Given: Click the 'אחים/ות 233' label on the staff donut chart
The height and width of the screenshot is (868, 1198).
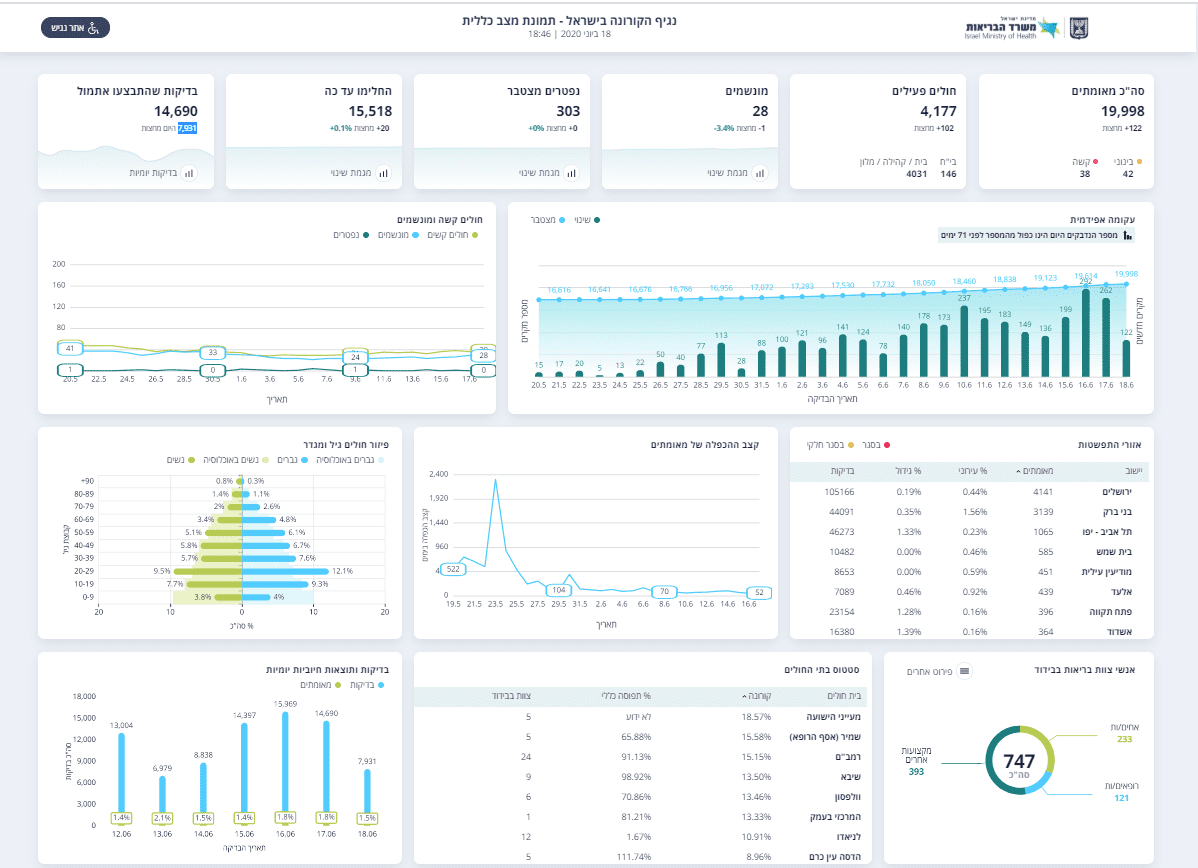Looking at the screenshot, I should pyautogui.click(x=1124, y=733).
